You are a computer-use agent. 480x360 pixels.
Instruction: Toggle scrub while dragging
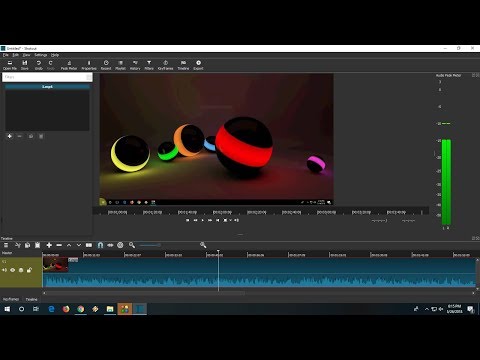click(110, 245)
